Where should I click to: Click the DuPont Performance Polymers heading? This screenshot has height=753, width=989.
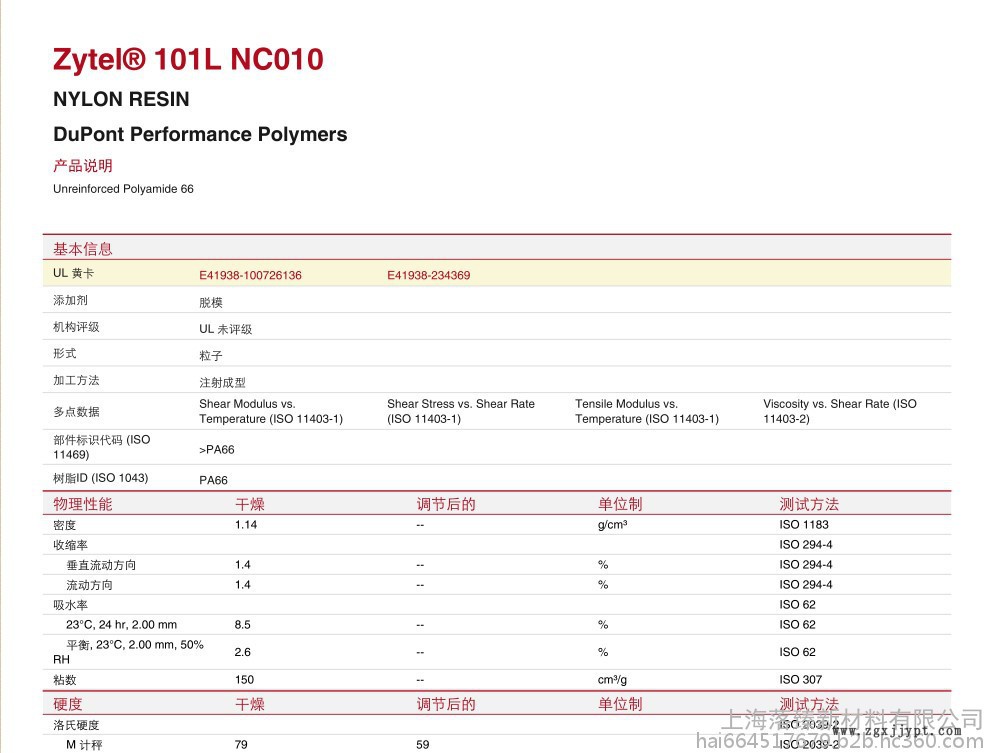point(200,134)
